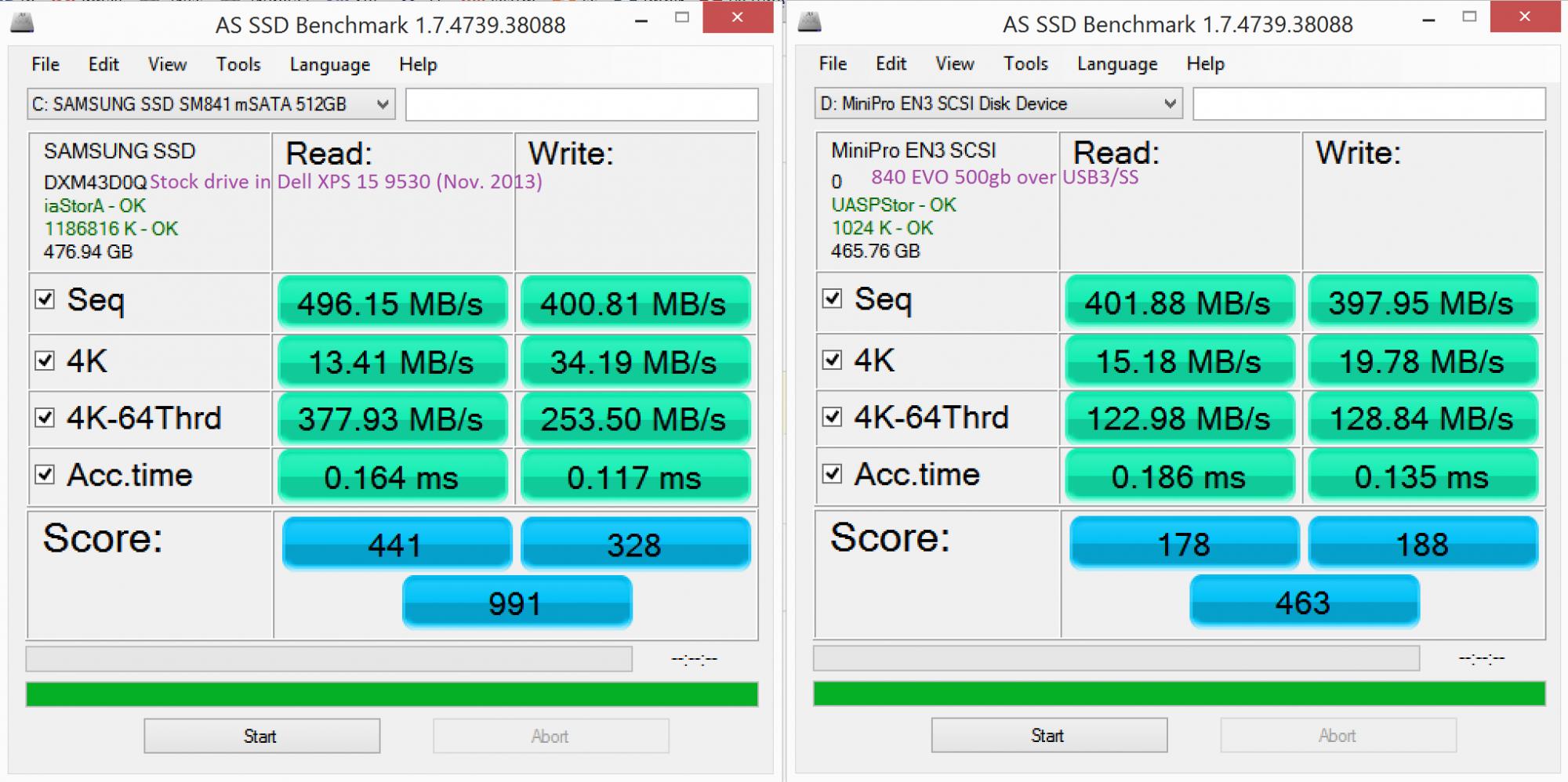This screenshot has height=782, width=1568.
Task: Click write score 328
Action: click(x=636, y=543)
